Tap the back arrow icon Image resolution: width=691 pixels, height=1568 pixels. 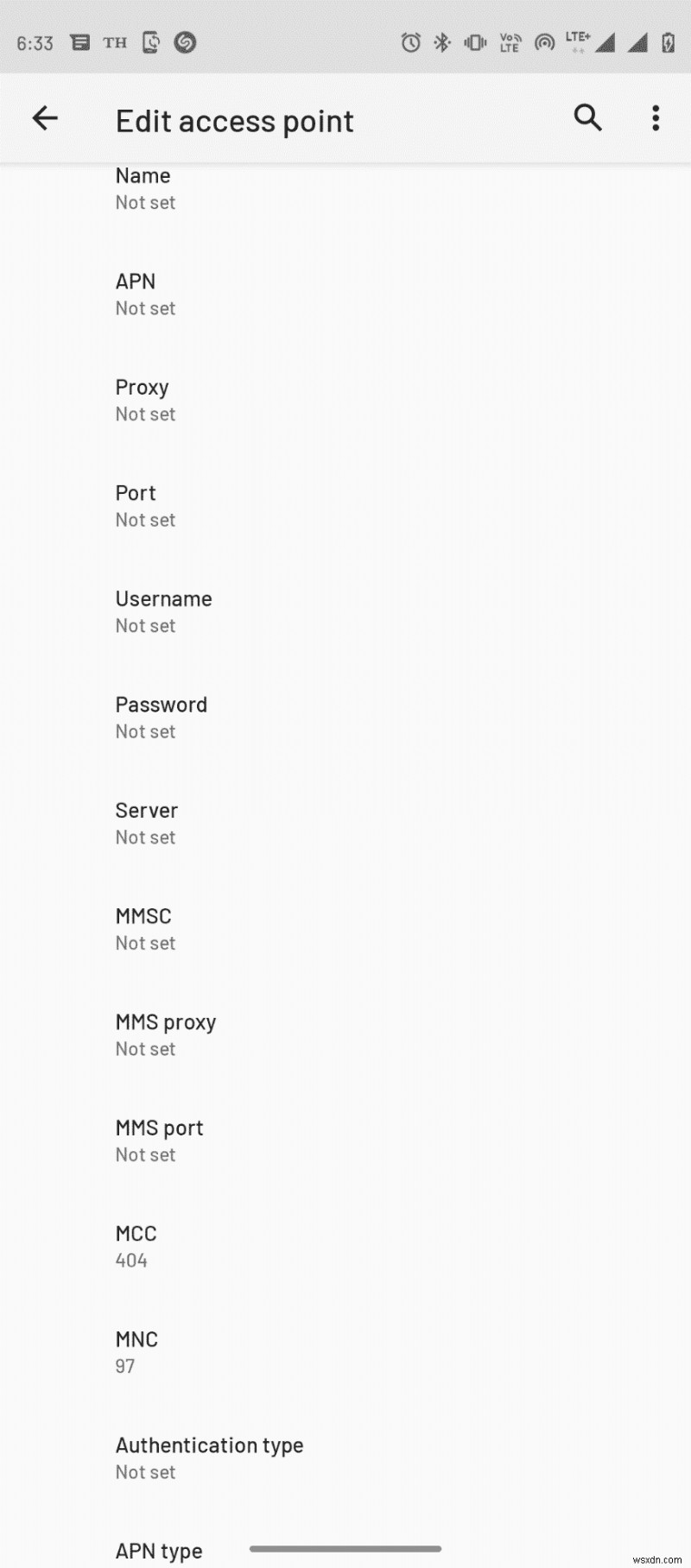[x=45, y=118]
